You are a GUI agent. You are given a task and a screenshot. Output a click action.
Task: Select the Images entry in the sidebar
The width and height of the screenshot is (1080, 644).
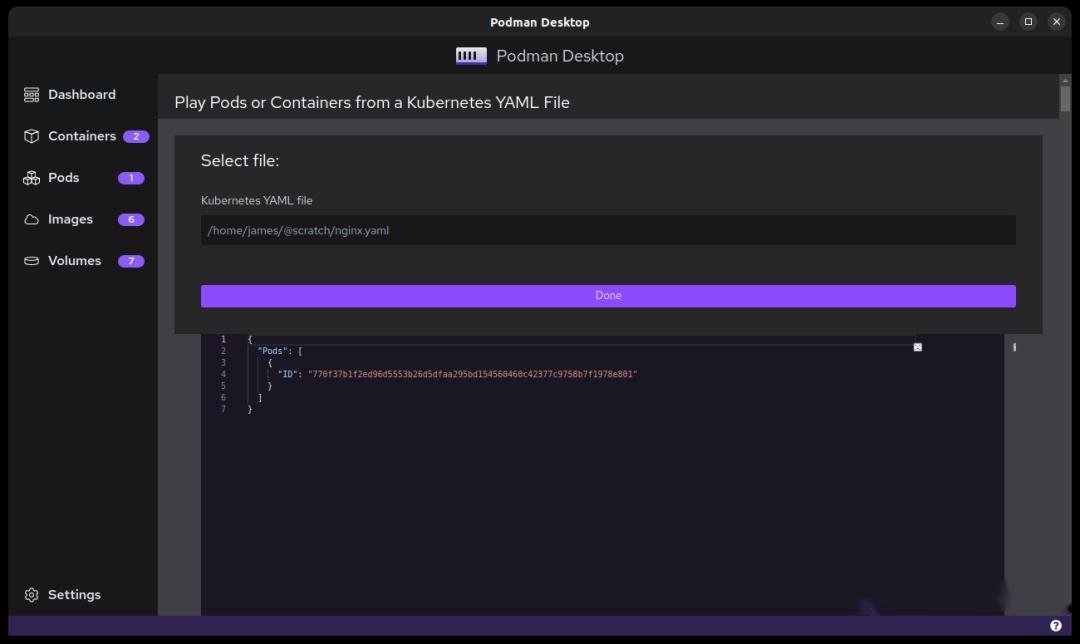[x=69, y=219]
